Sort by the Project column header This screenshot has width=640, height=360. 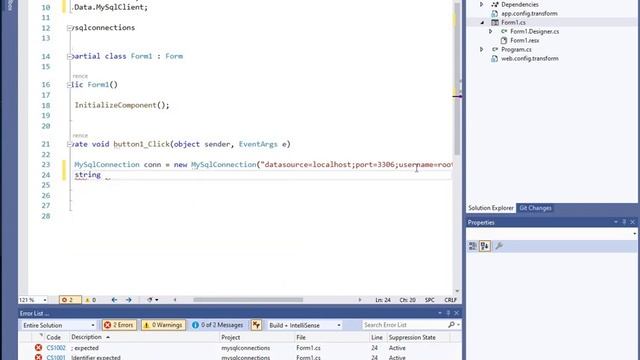(x=231, y=337)
